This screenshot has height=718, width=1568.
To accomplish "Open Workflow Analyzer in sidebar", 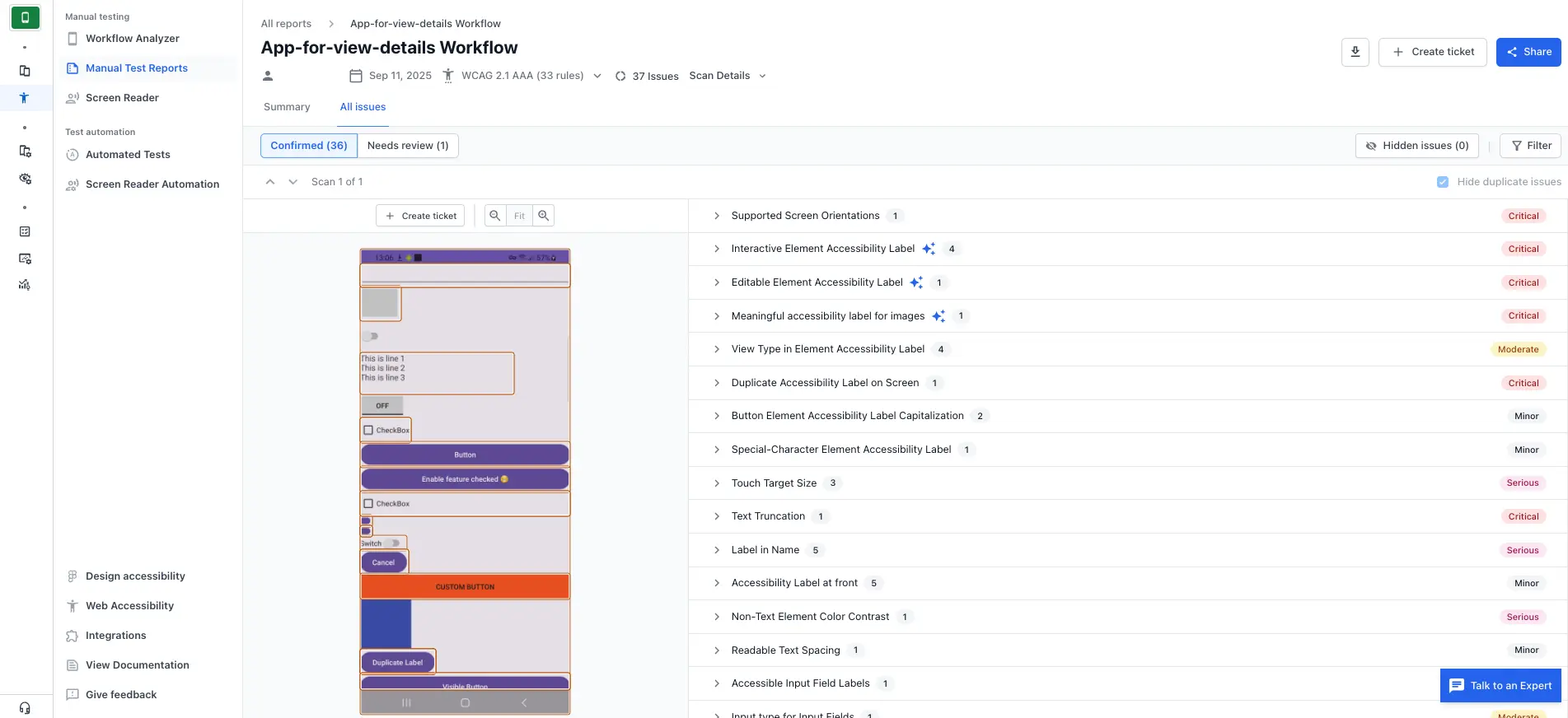I will point(132,39).
